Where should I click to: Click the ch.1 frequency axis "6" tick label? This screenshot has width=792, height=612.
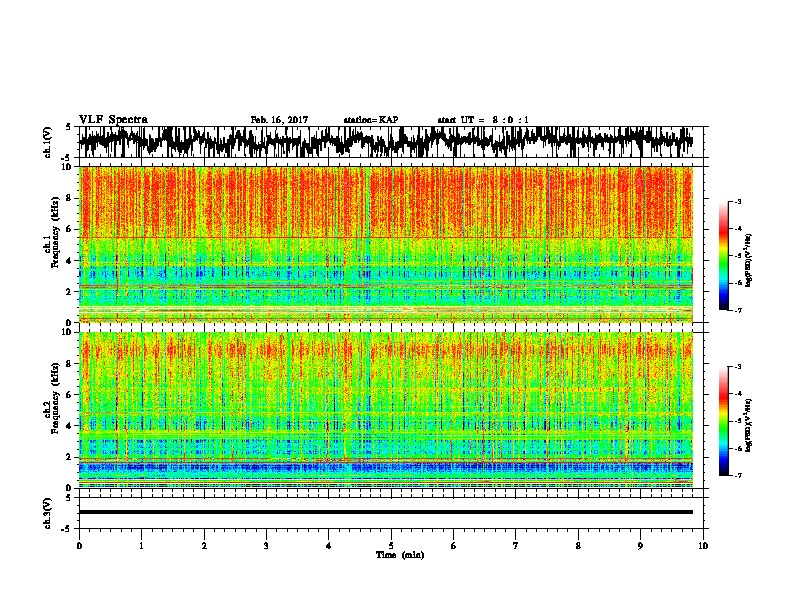[x=70, y=229]
